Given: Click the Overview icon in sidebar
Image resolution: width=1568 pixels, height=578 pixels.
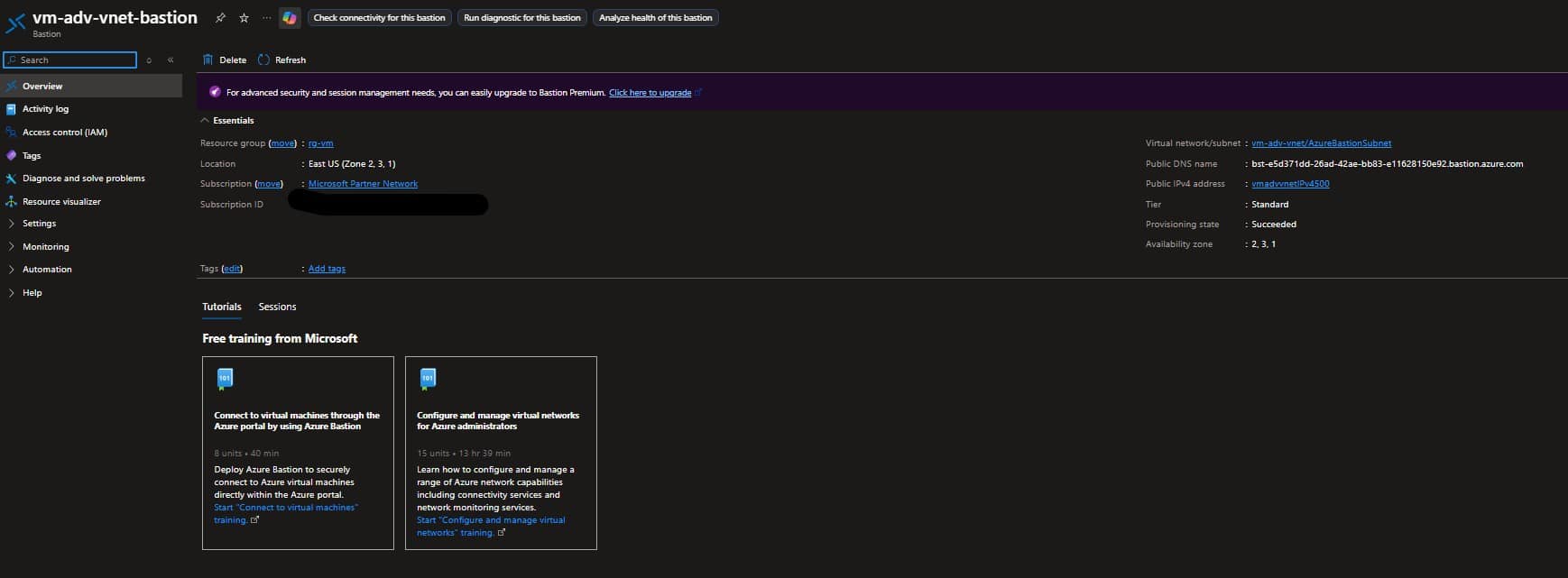Looking at the screenshot, I should tap(11, 86).
